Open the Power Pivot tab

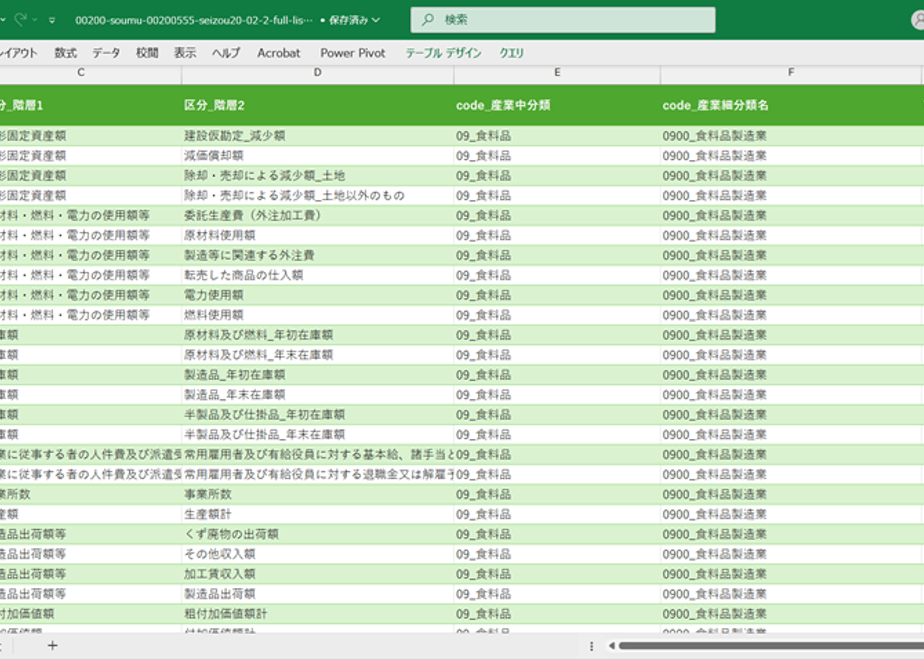[x=352, y=53]
